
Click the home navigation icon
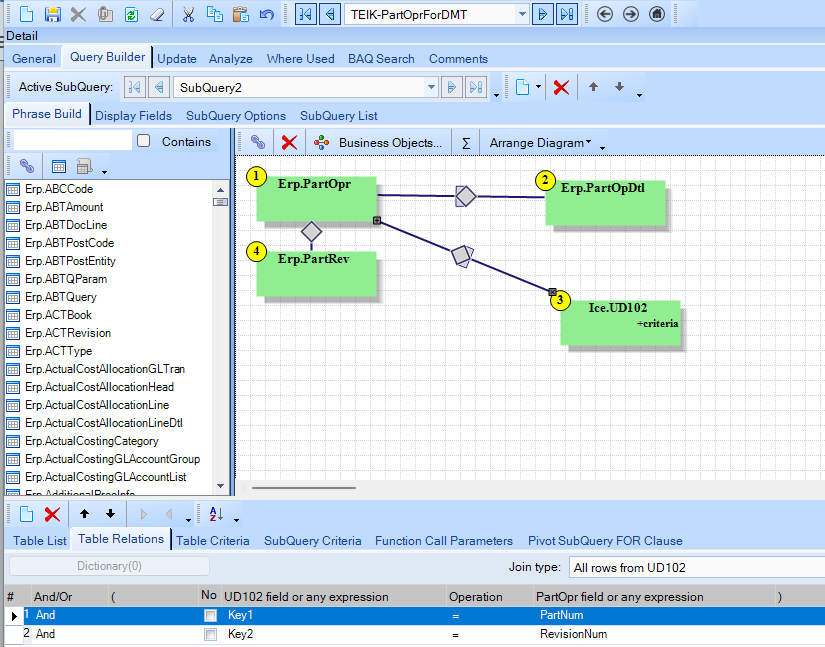coord(656,14)
